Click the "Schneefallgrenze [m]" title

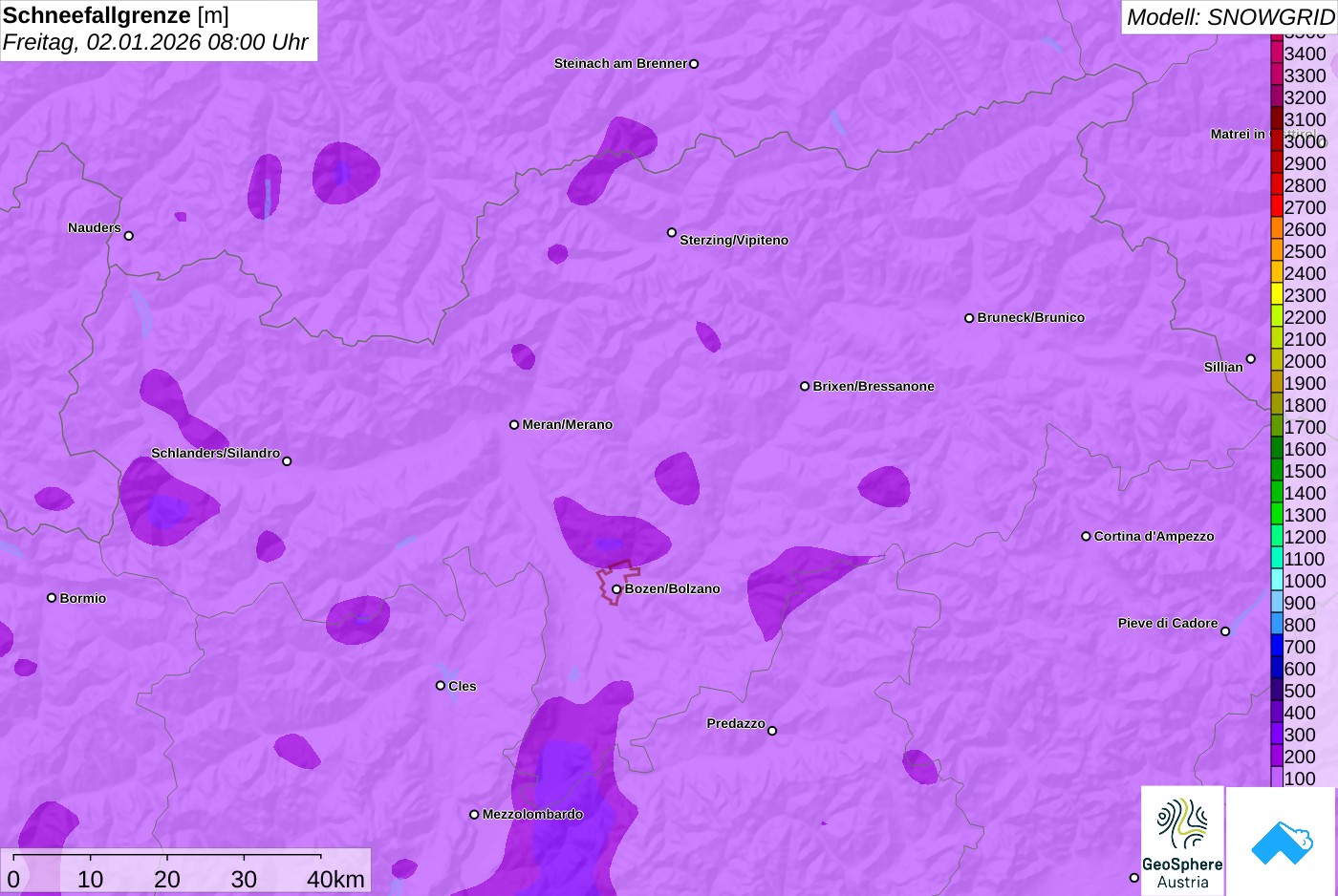pos(116,15)
